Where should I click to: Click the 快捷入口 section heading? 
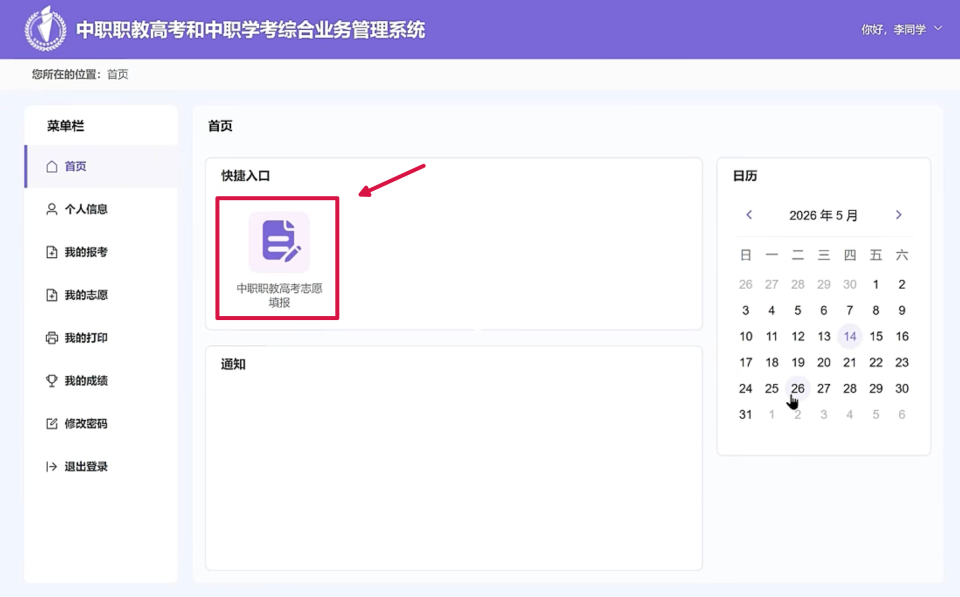246,176
